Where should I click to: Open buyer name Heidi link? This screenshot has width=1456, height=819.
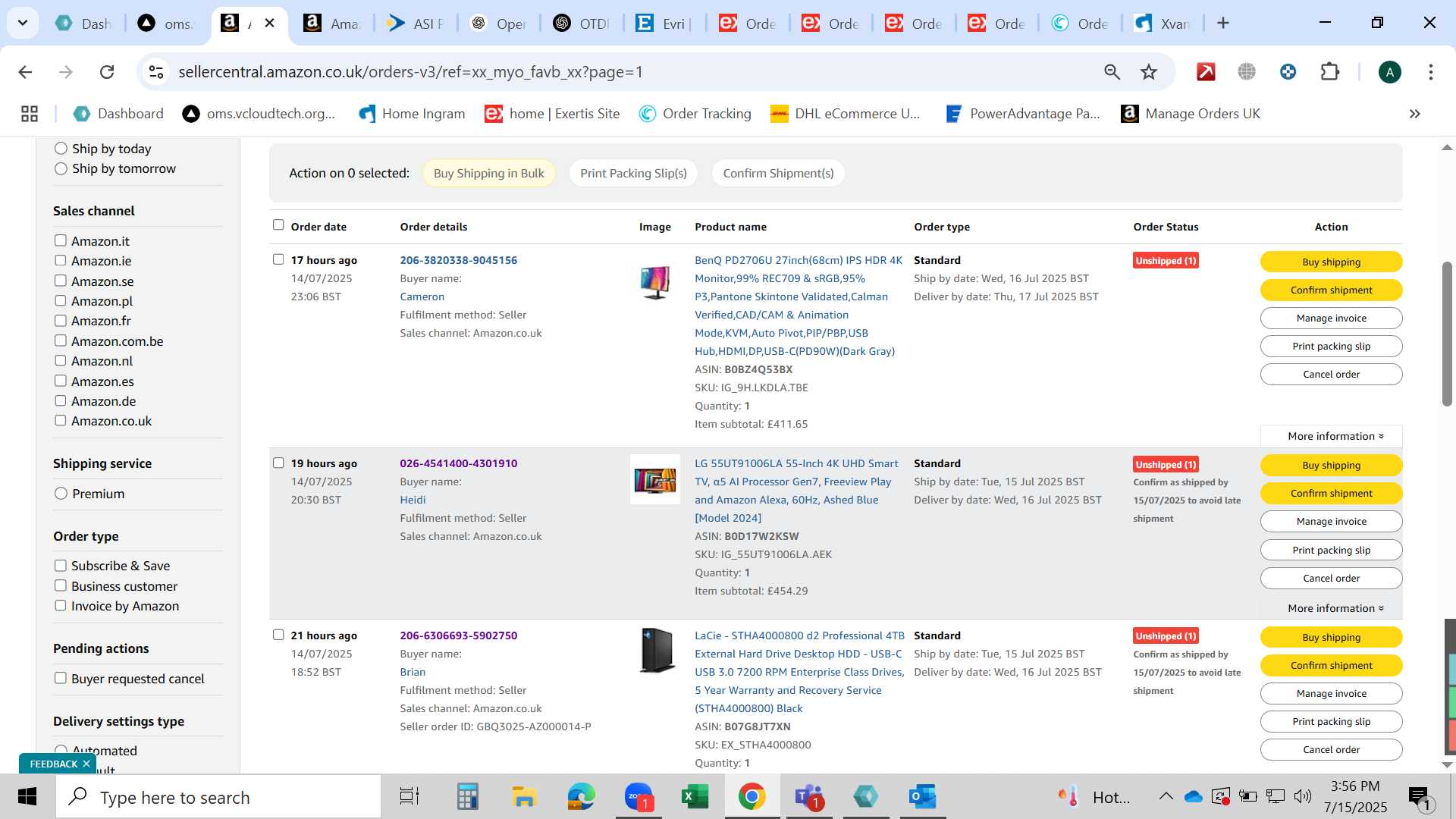tap(413, 500)
